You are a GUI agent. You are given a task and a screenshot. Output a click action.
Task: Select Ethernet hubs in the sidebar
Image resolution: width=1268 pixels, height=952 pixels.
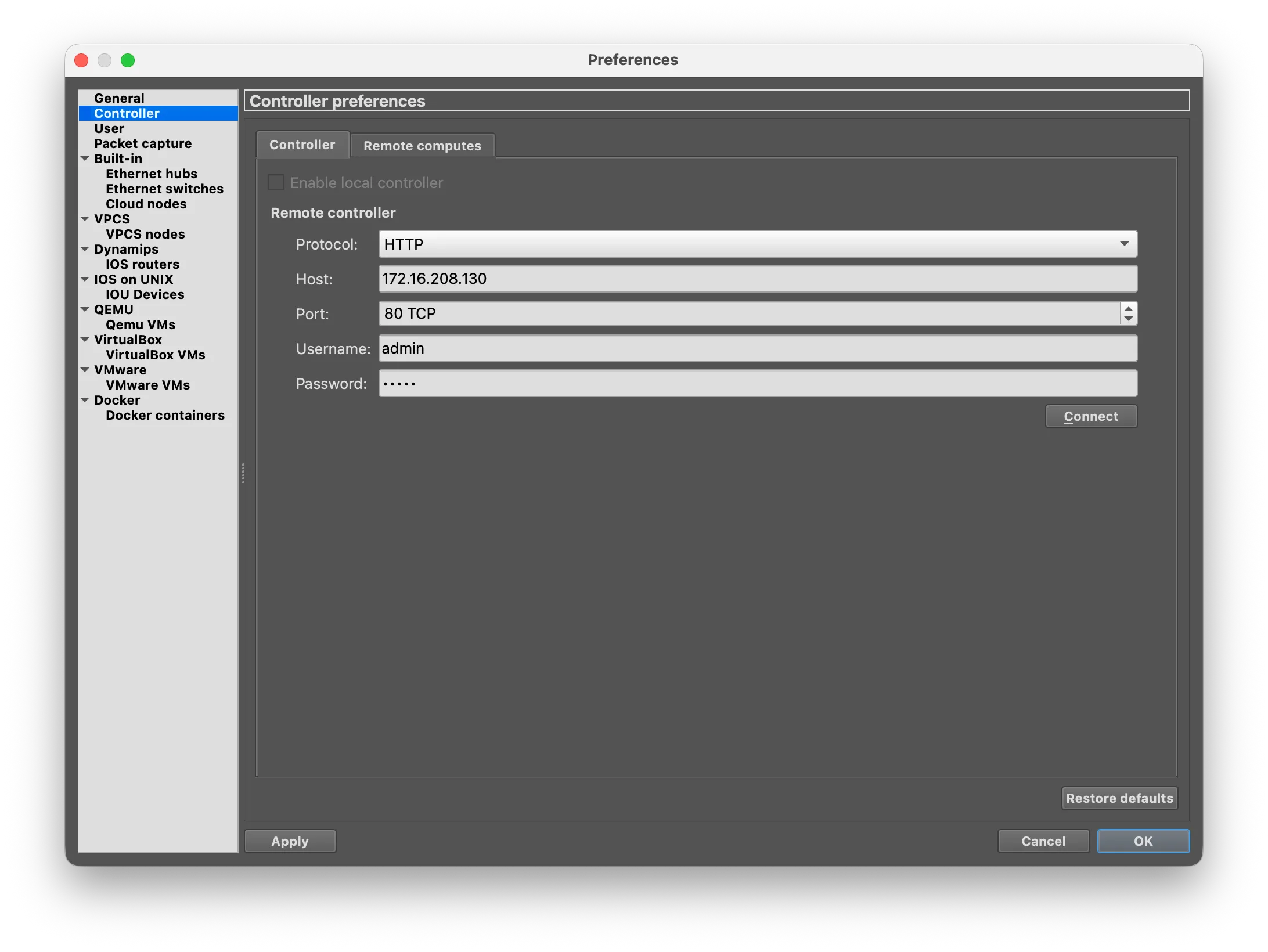pos(151,174)
